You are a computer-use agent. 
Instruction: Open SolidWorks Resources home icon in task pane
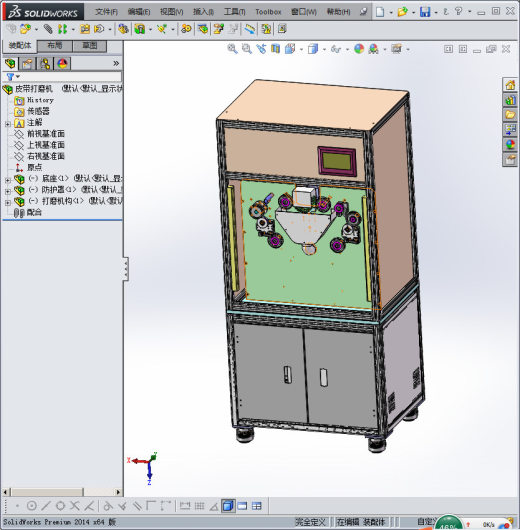click(x=510, y=85)
